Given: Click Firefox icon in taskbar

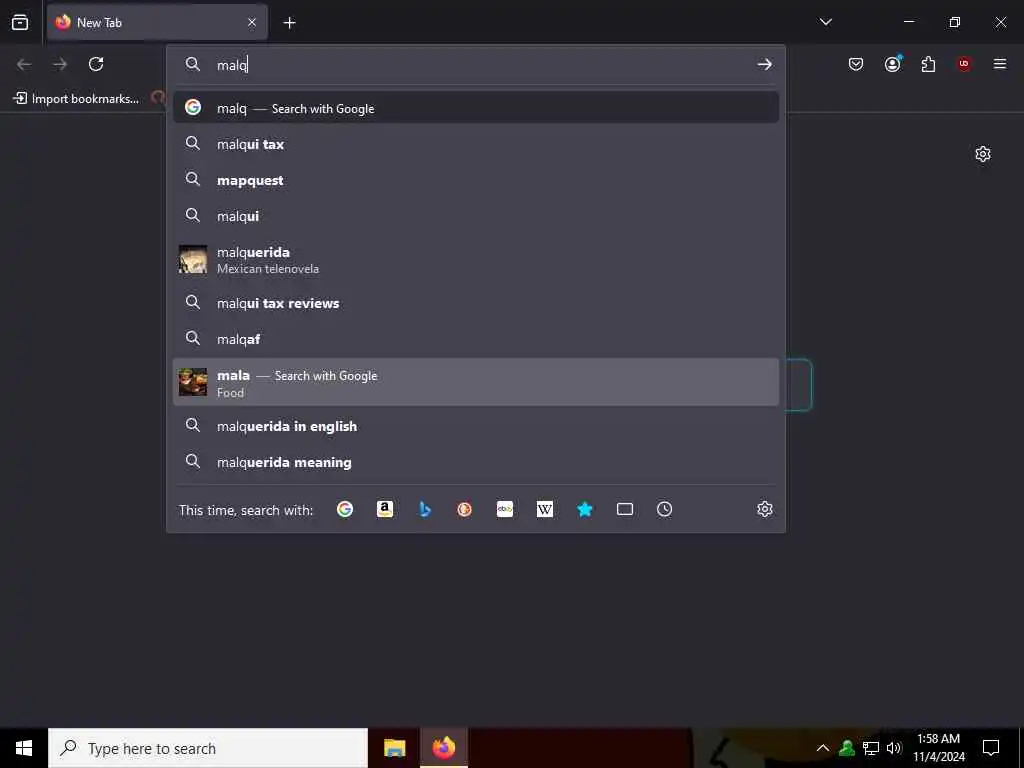Looking at the screenshot, I should 444,748.
